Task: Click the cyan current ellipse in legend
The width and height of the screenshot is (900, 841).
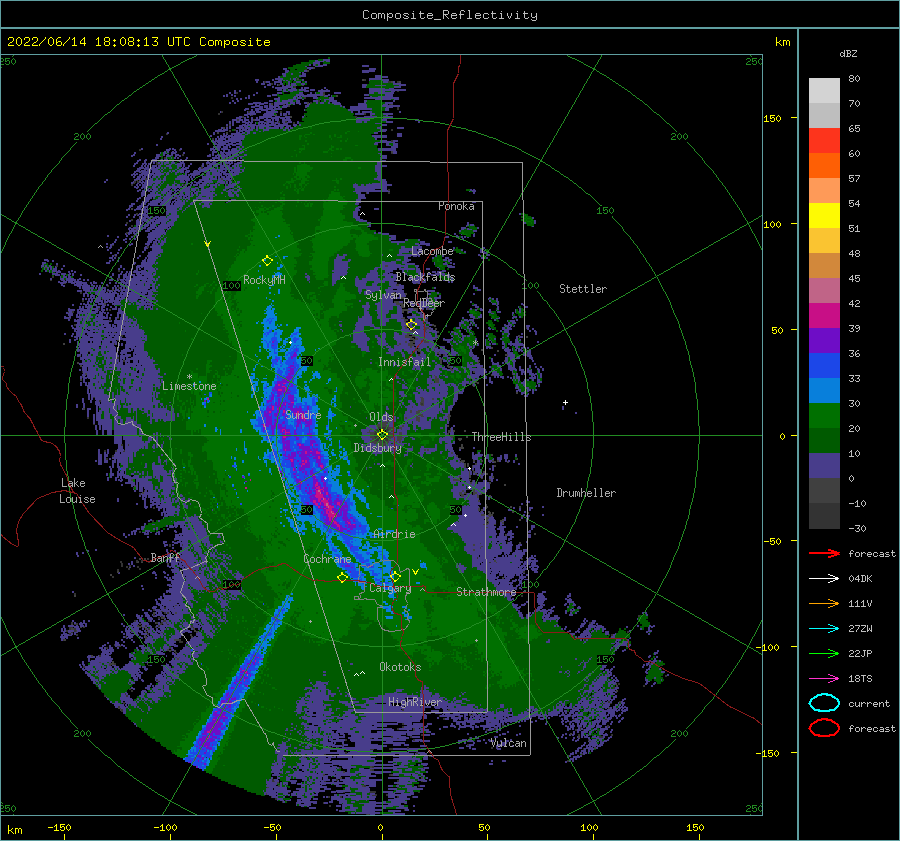Action: pos(824,703)
